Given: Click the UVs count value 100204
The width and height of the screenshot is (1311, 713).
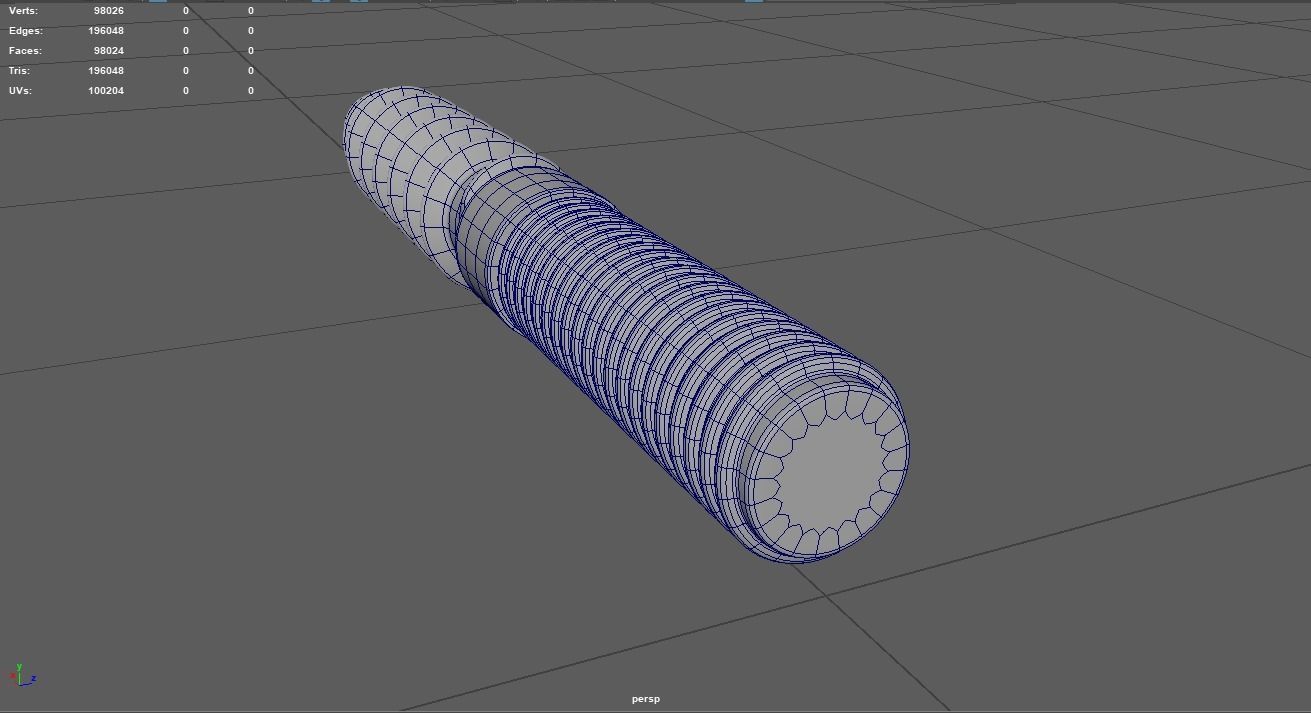Looking at the screenshot, I should point(106,91).
